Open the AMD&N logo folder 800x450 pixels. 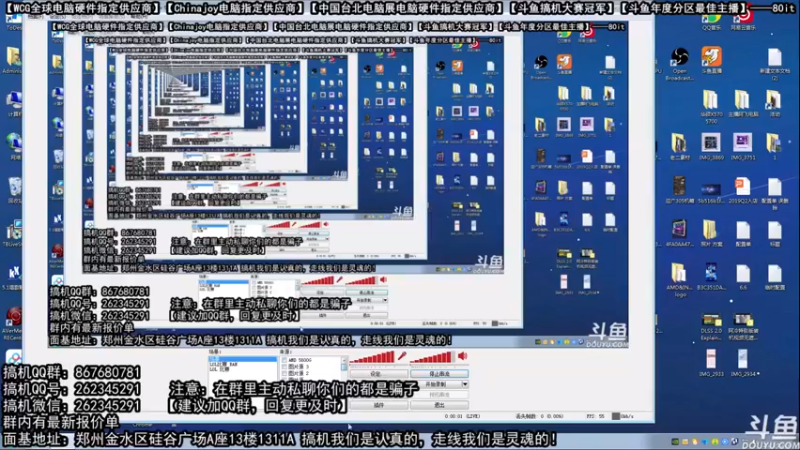click(x=679, y=280)
